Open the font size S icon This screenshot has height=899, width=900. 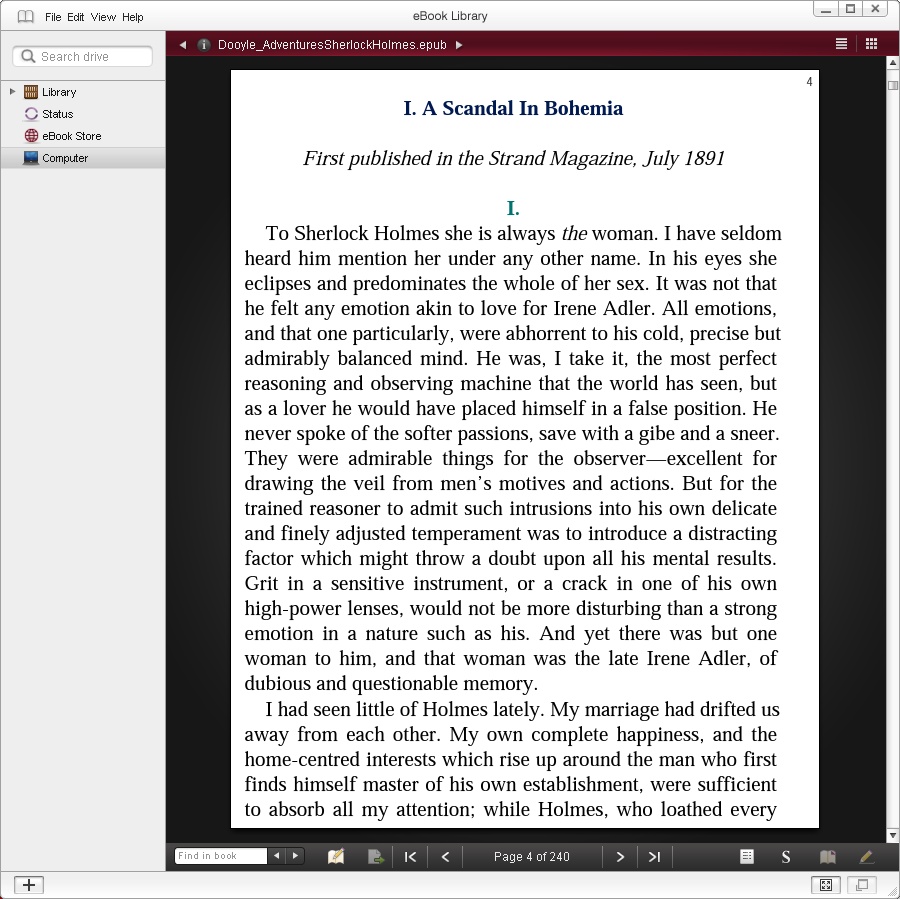[786, 857]
